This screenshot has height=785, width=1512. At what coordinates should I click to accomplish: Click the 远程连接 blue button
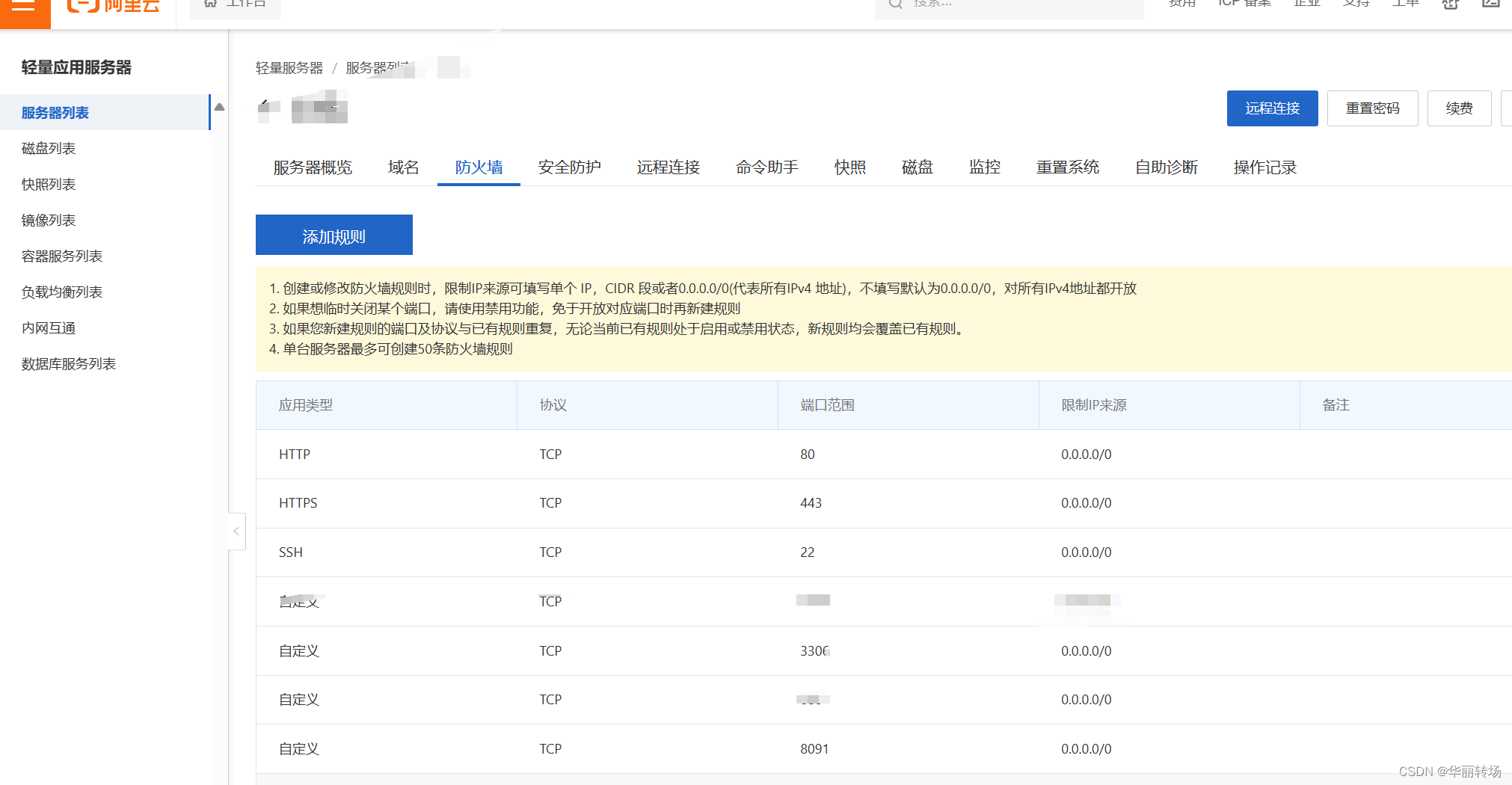1272,108
